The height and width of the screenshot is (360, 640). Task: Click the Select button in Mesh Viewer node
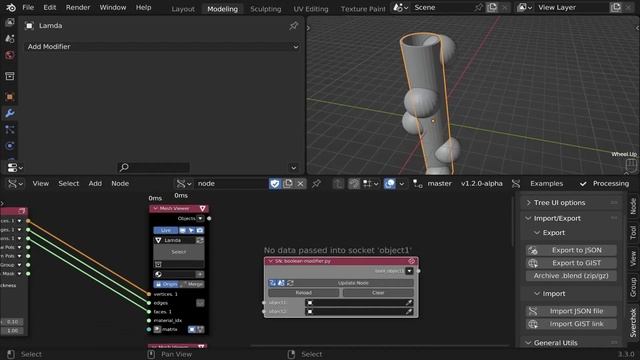pos(178,252)
